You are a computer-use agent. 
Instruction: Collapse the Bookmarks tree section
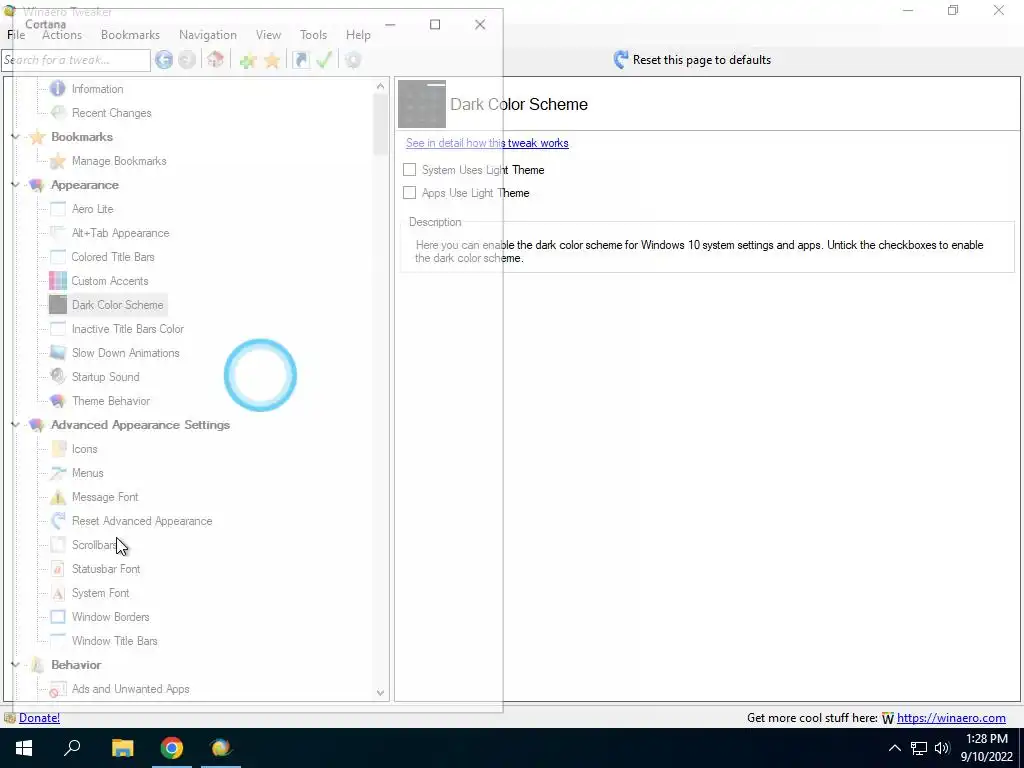pyautogui.click(x=15, y=136)
